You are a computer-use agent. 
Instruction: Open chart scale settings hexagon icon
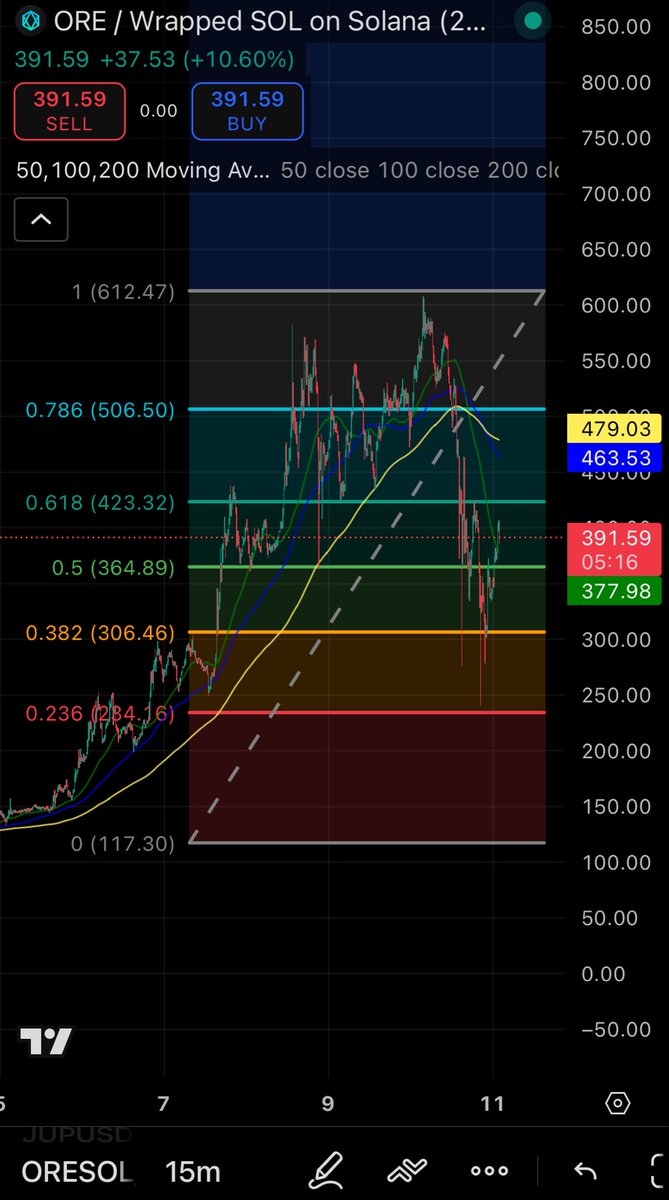tap(618, 1104)
